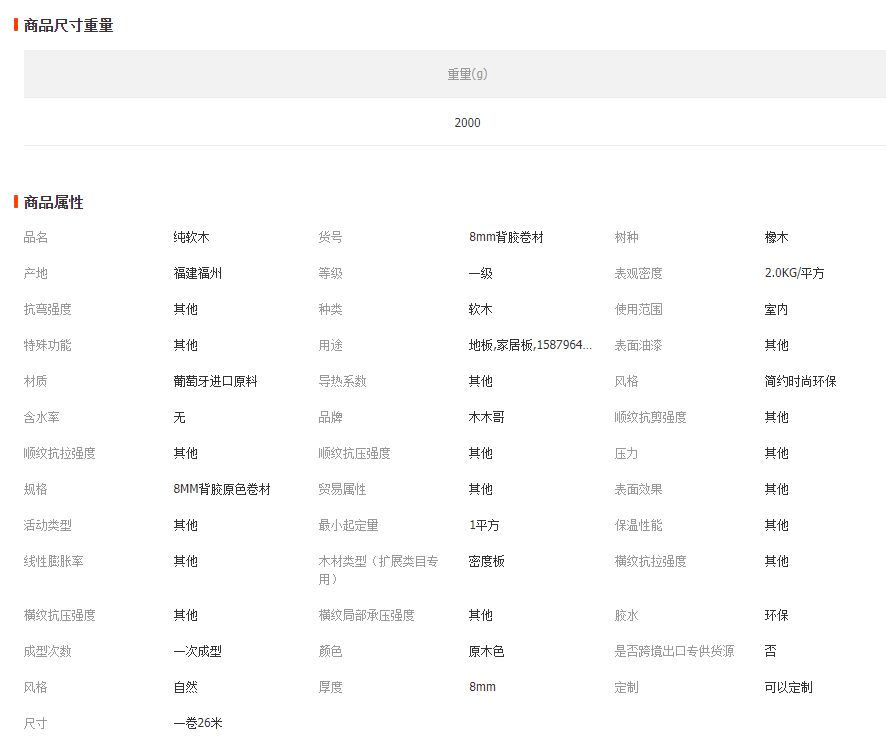Click the truncated 地板,家居板 usage value
The width and height of the screenshot is (886, 751).
(530, 345)
